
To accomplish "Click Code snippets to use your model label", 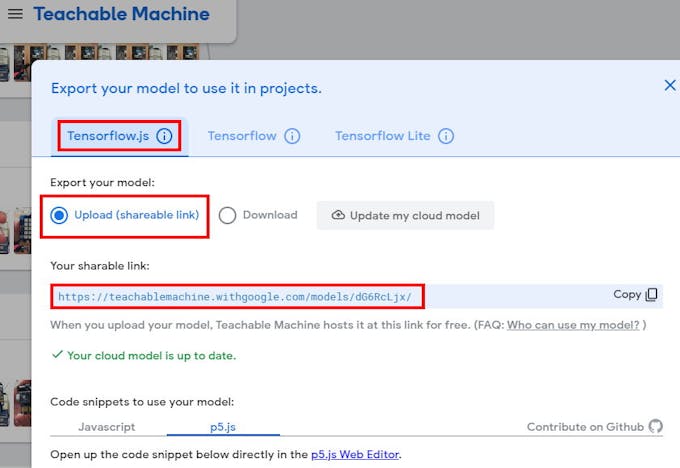I will coord(142,402).
